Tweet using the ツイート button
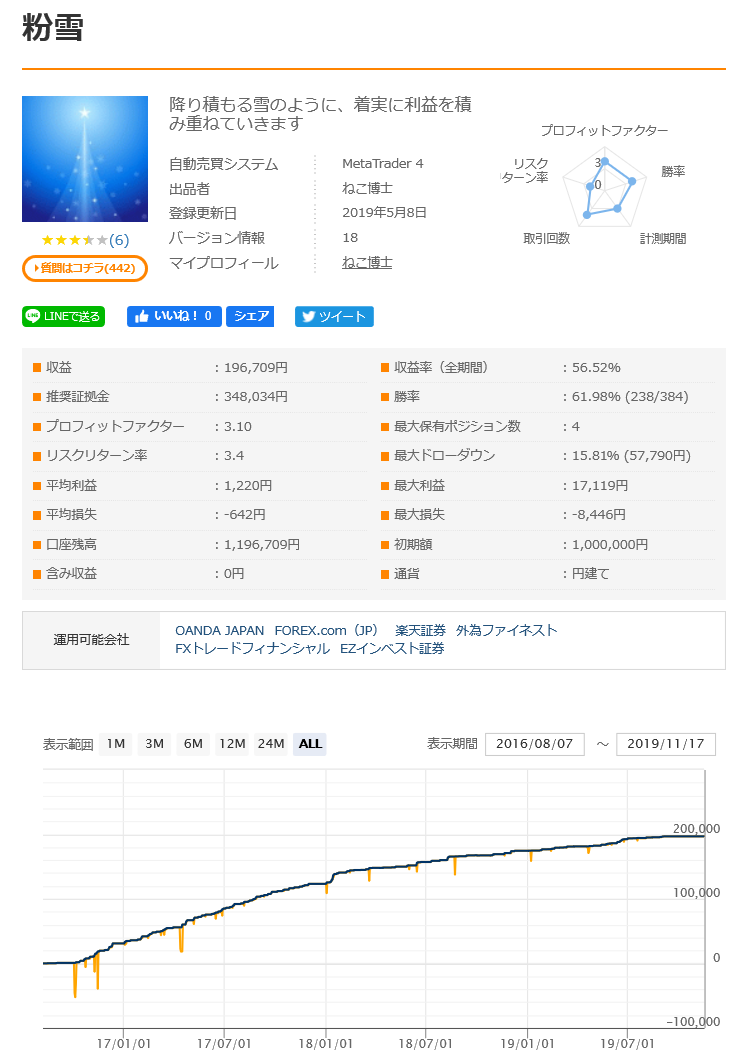The width and height of the screenshot is (738, 1057). [x=334, y=316]
